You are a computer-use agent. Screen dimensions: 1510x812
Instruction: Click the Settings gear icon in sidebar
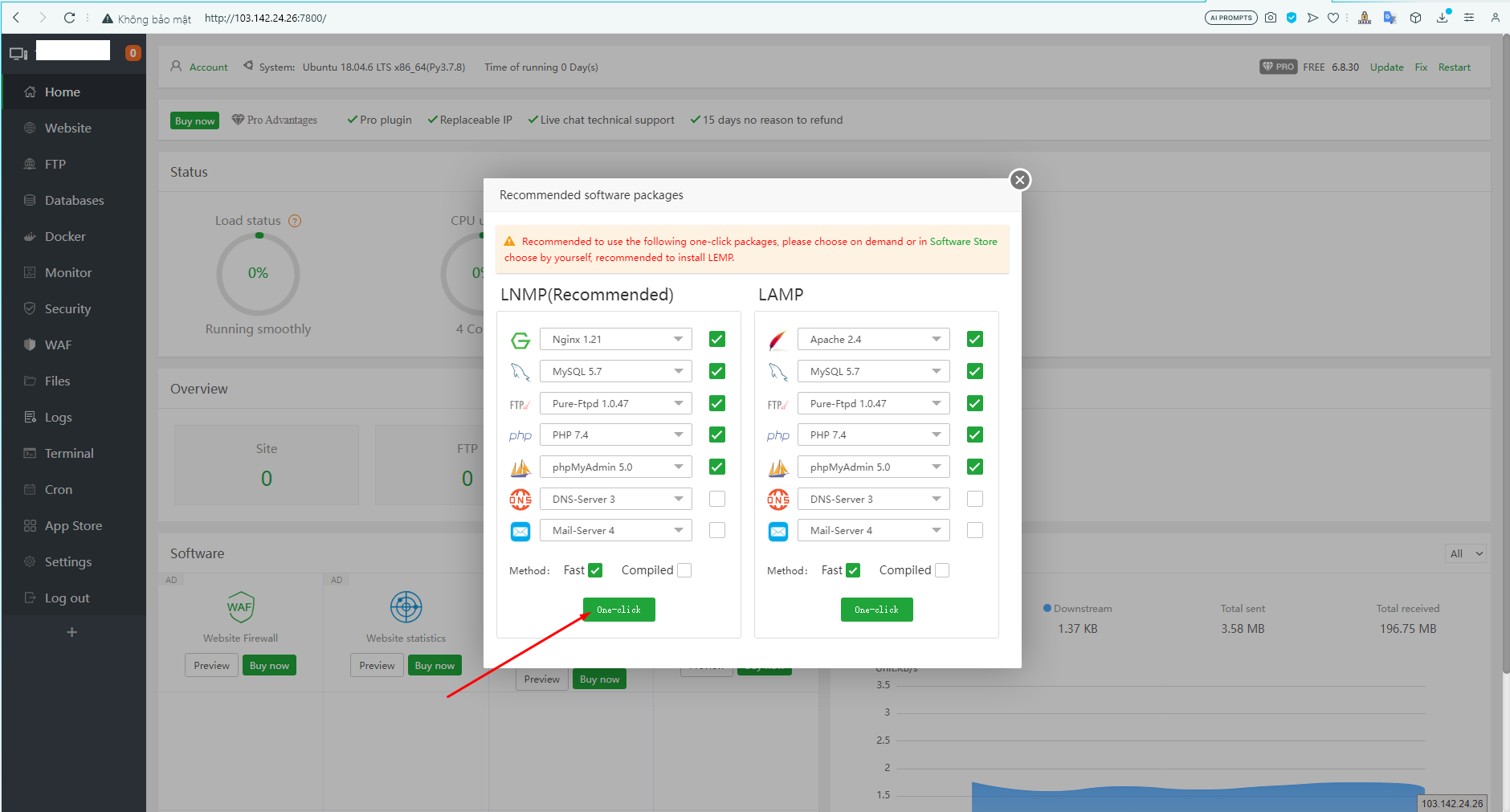click(30, 561)
